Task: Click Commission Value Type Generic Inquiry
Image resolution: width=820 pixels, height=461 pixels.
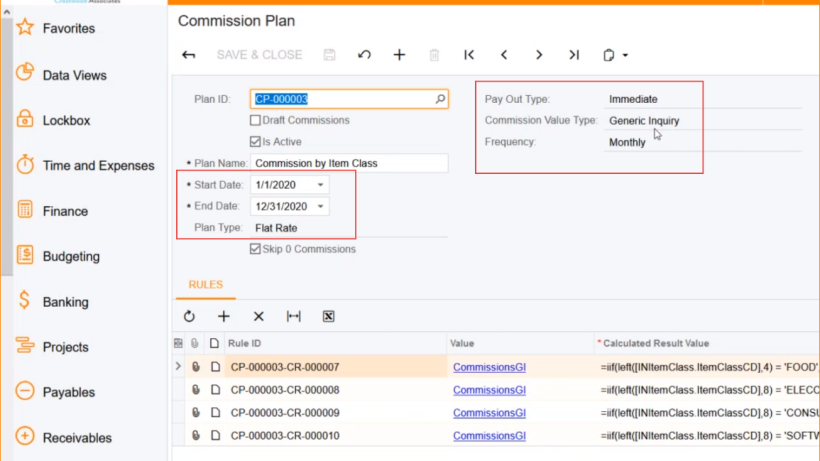Action: (644, 121)
